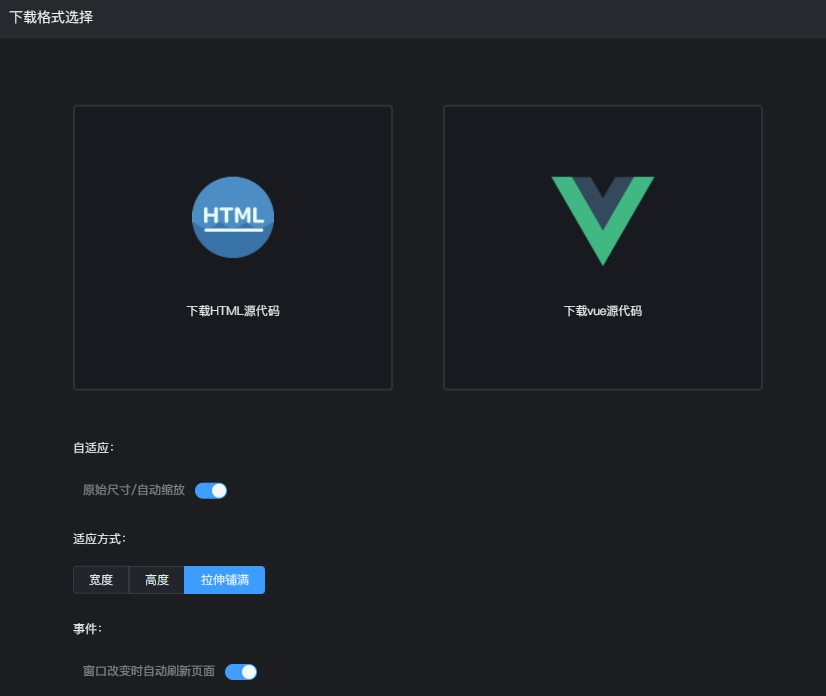
Task: Select the 下载HTML源代码 label
Action: coord(233,311)
